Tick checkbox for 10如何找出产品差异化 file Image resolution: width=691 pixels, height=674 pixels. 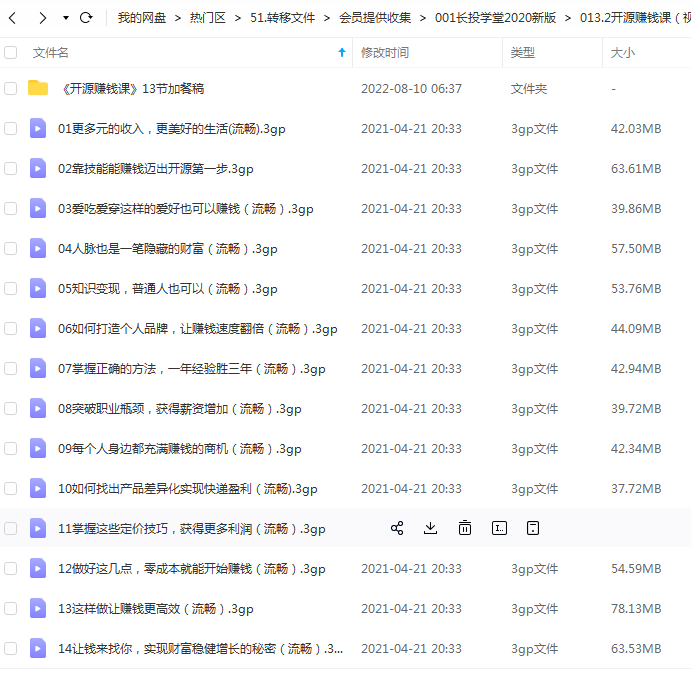(11, 488)
